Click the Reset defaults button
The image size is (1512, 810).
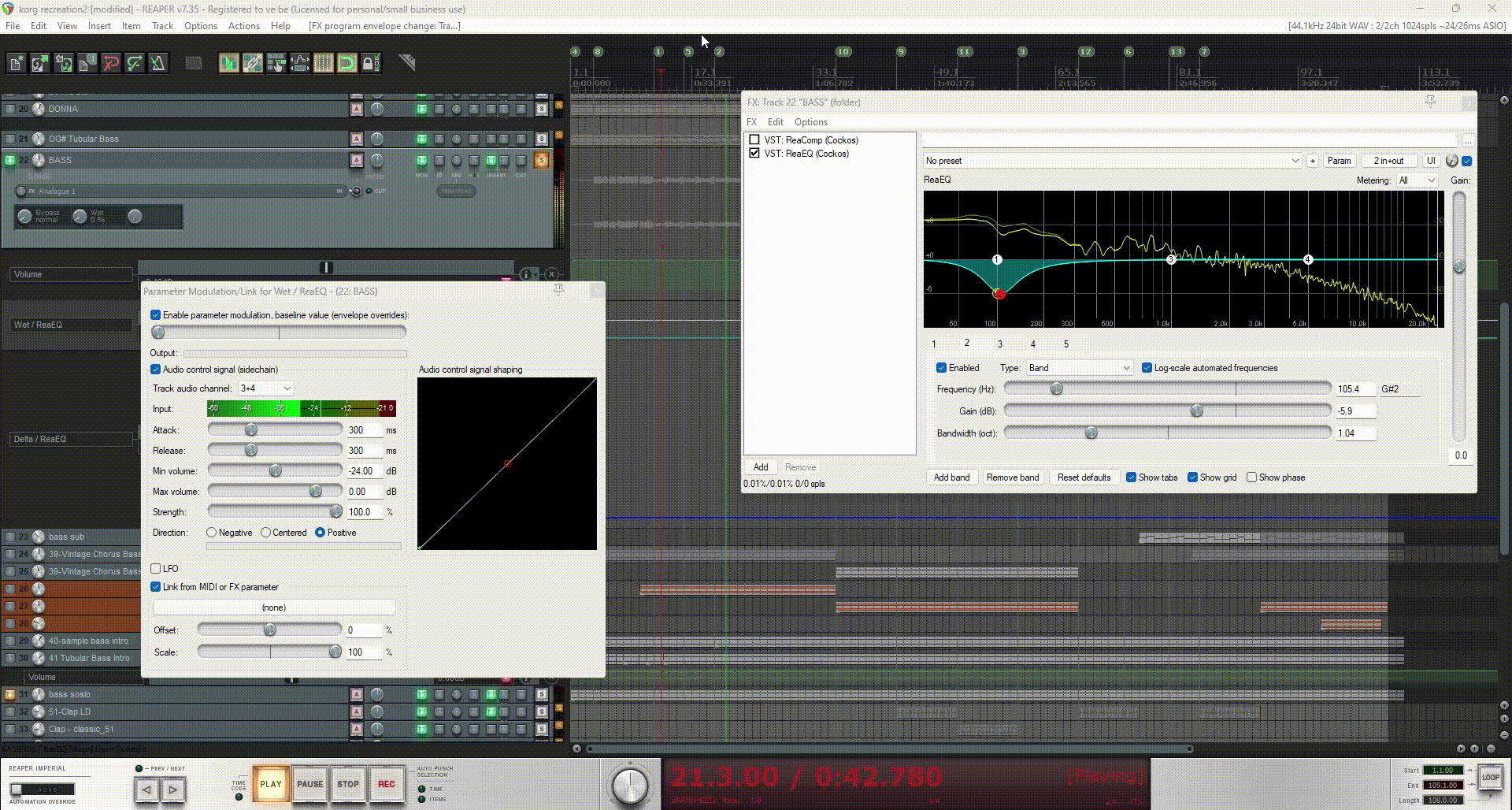click(x=1084, y=477)
